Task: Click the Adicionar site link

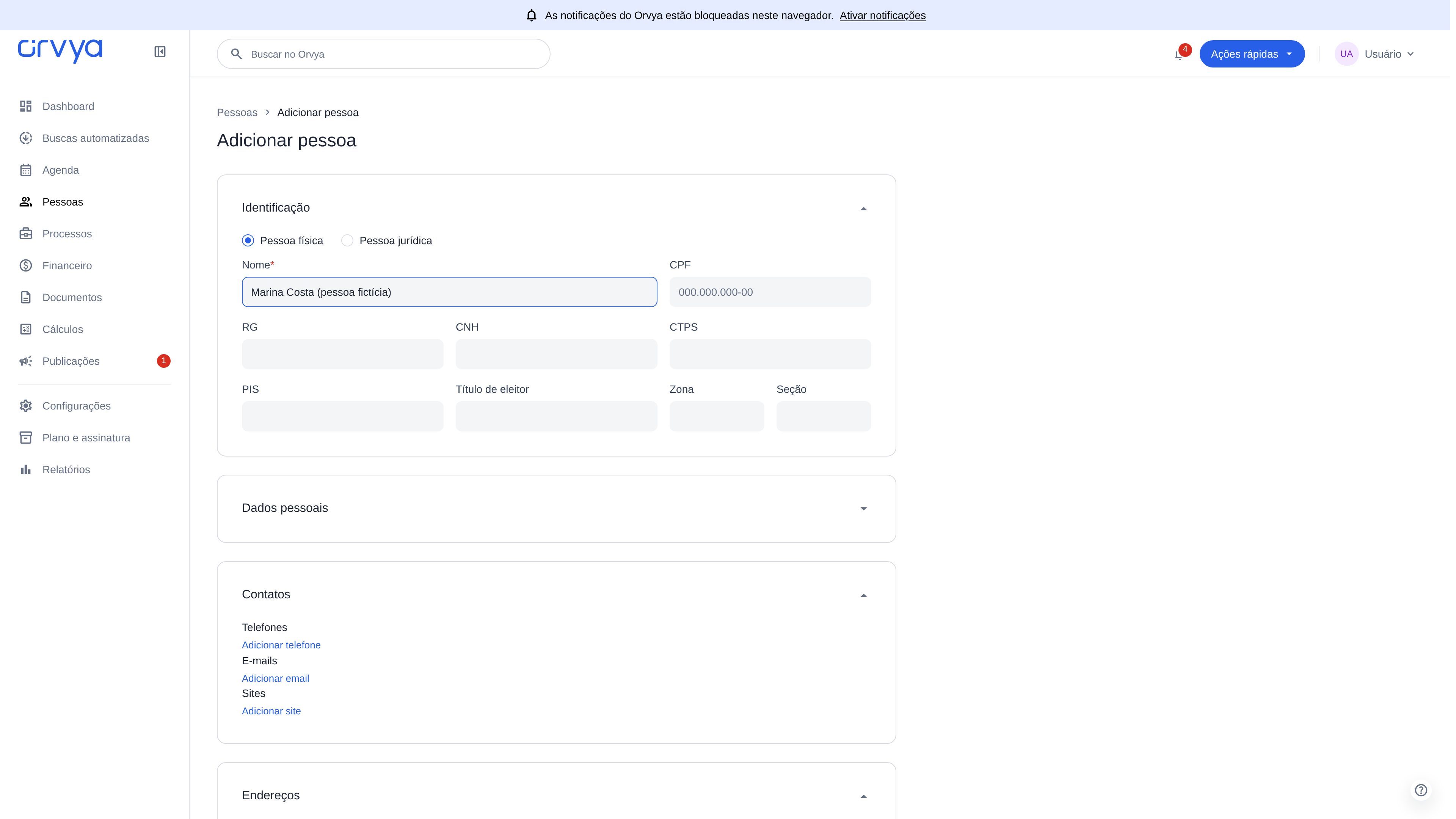Action: (x=271, y=711)
